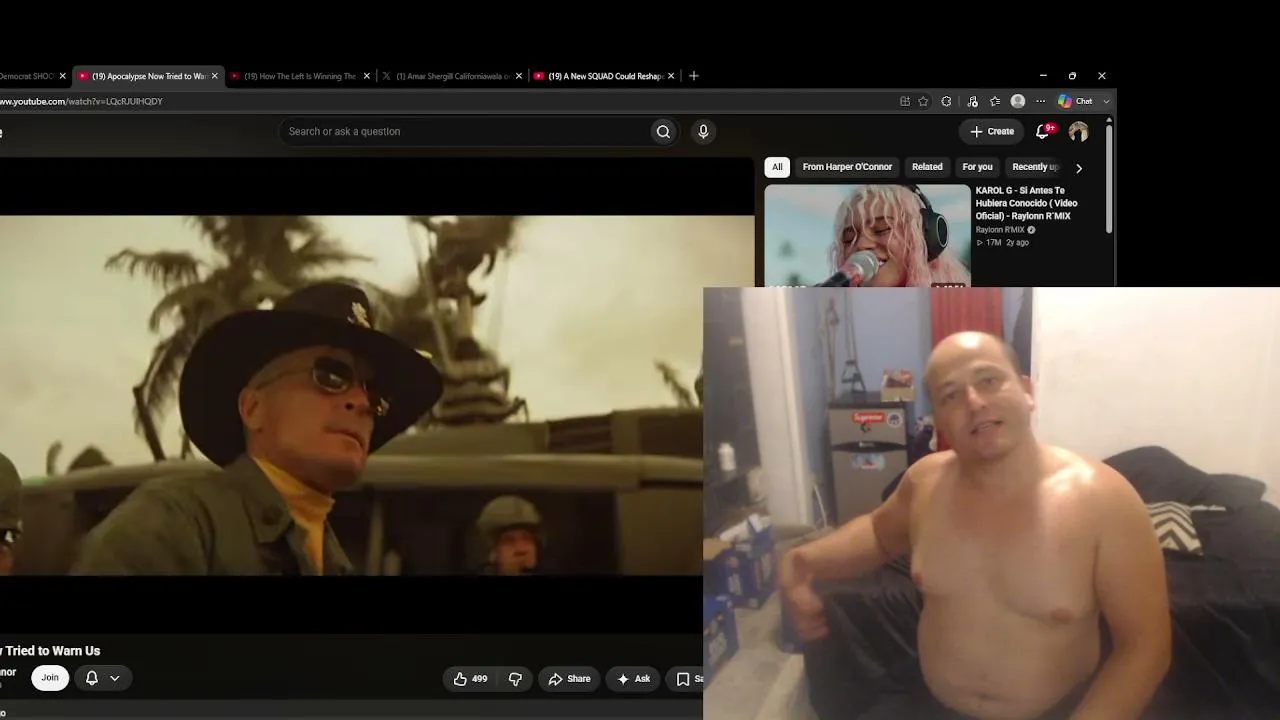Close the Democrat SHOO tab
This screenshot has width=1280, height=720.
pos(62,76)
